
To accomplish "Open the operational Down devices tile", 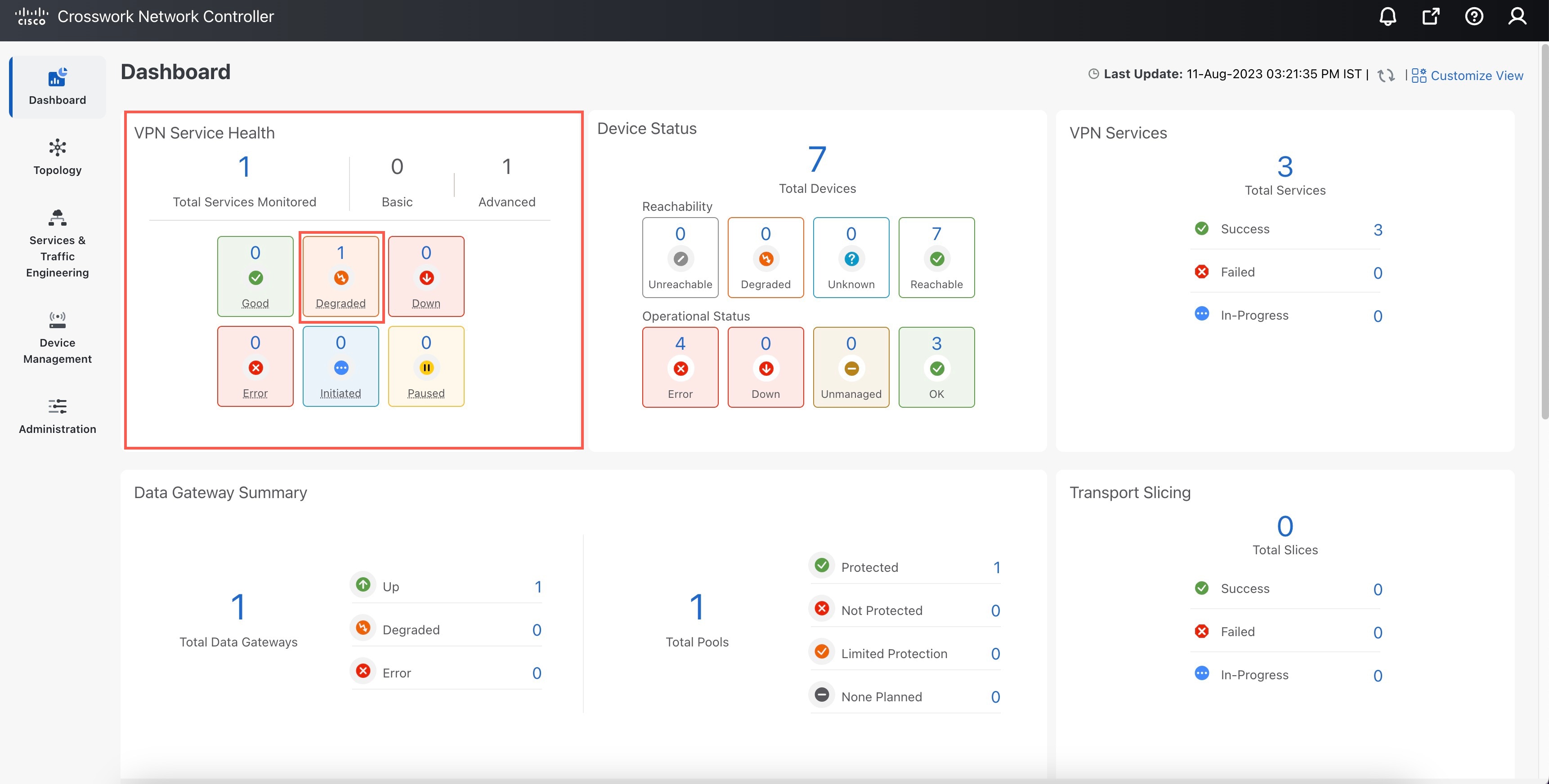I will coord(766,367).
